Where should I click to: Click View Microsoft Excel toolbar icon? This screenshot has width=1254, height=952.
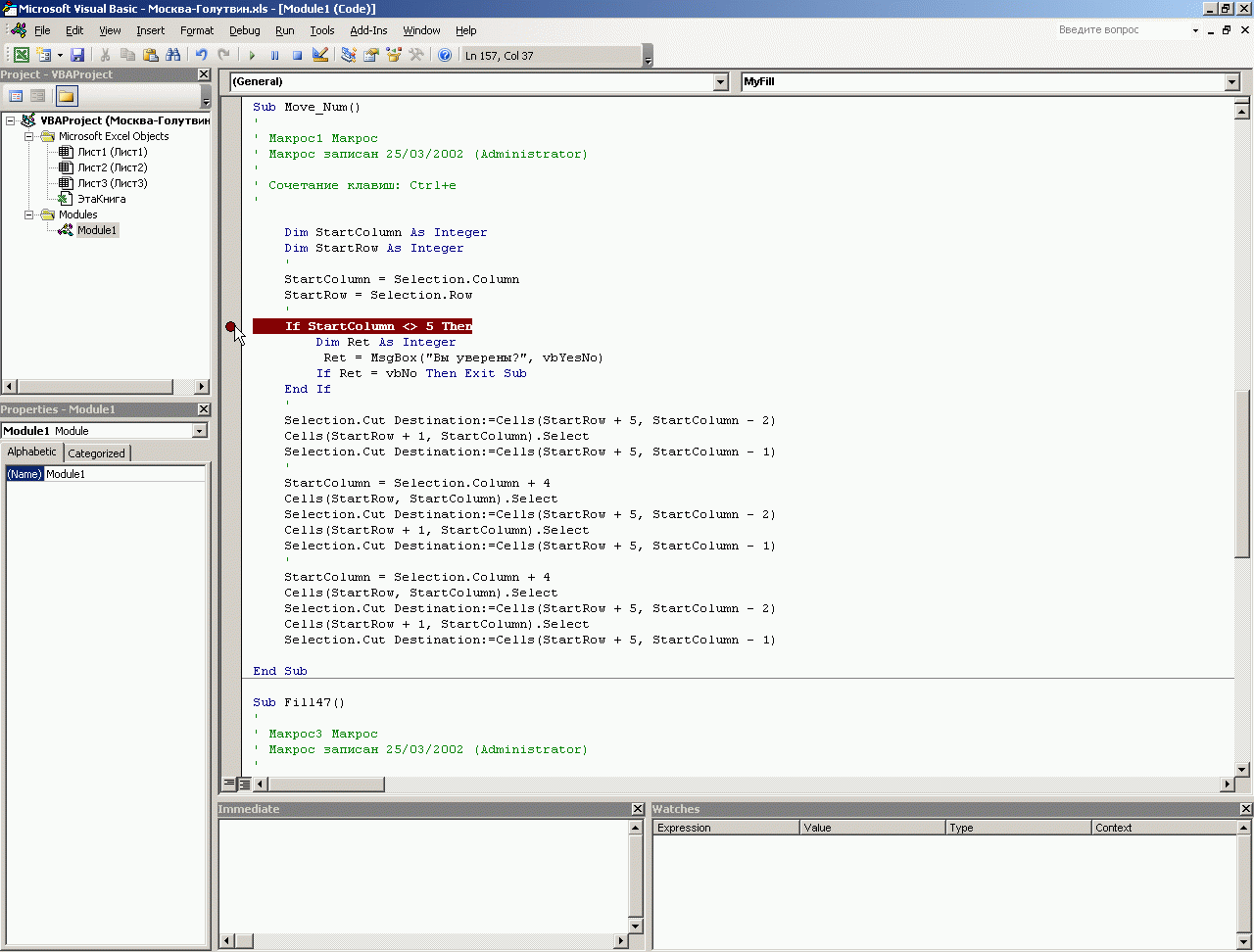click(21, 56)
